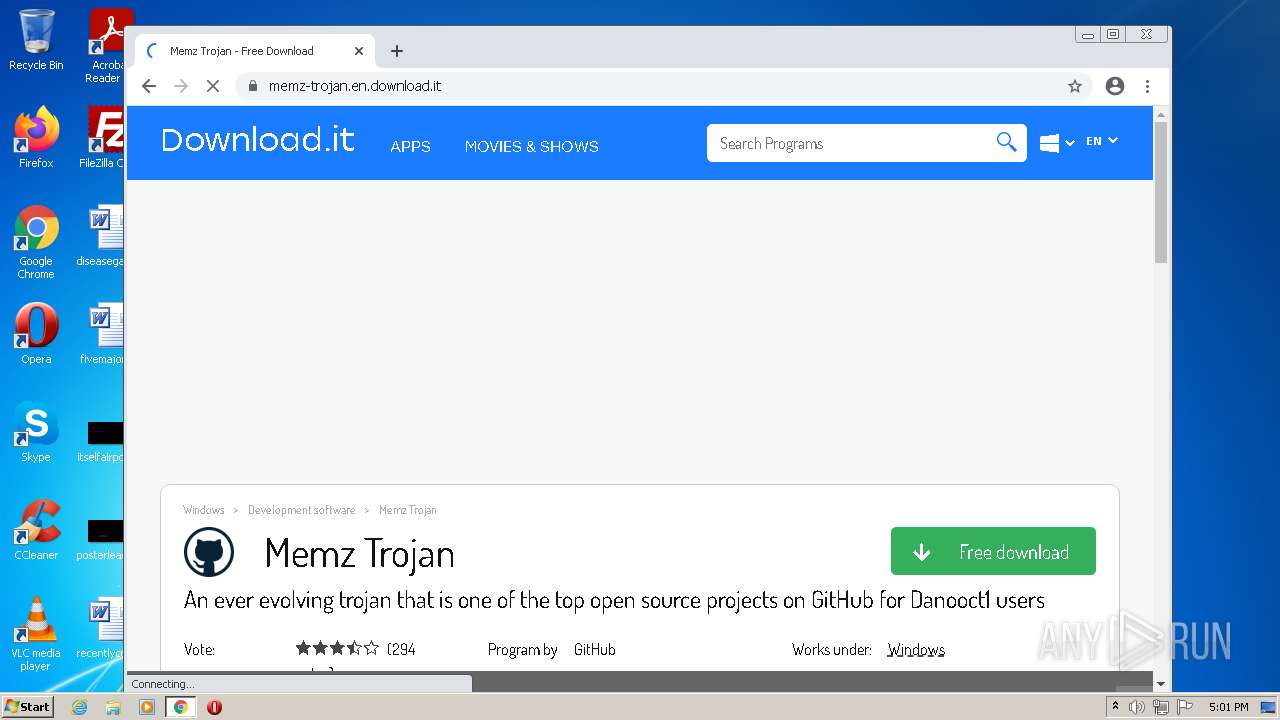
Task: Click the address bar URL
Action: coord(355,86)
